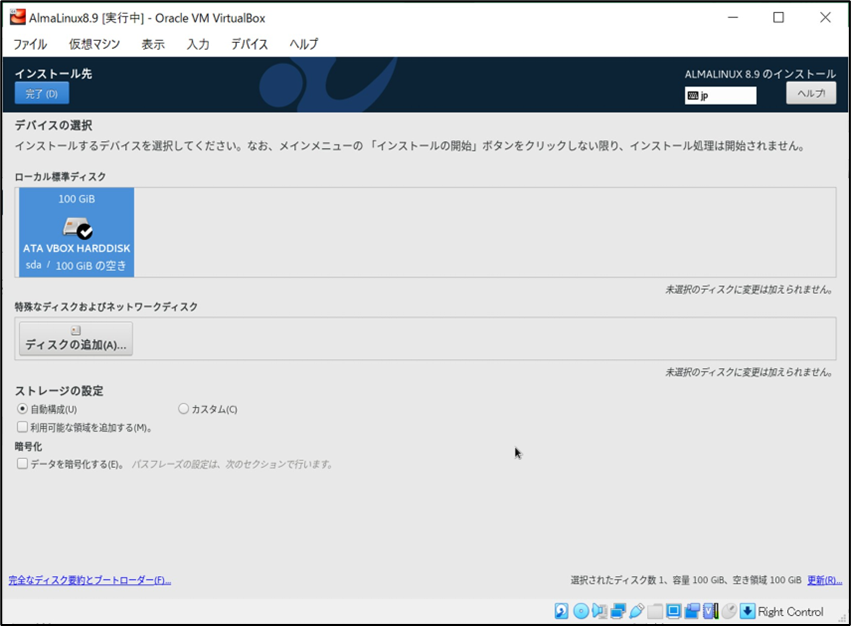The width and height of the screenshot is (851, 626).
Task: Click the CPU virtualization status icon
Action: click(x=710, y=611)
